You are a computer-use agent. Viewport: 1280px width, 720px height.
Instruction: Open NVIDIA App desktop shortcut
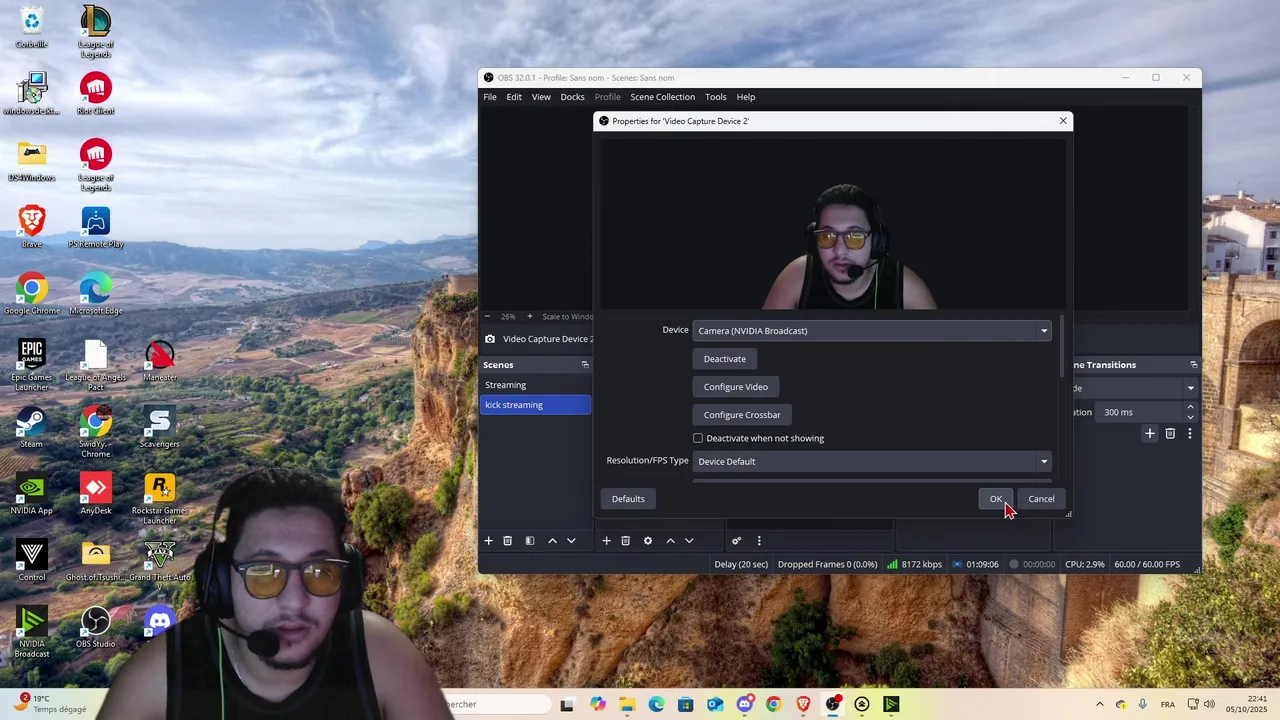pos(31,495)
